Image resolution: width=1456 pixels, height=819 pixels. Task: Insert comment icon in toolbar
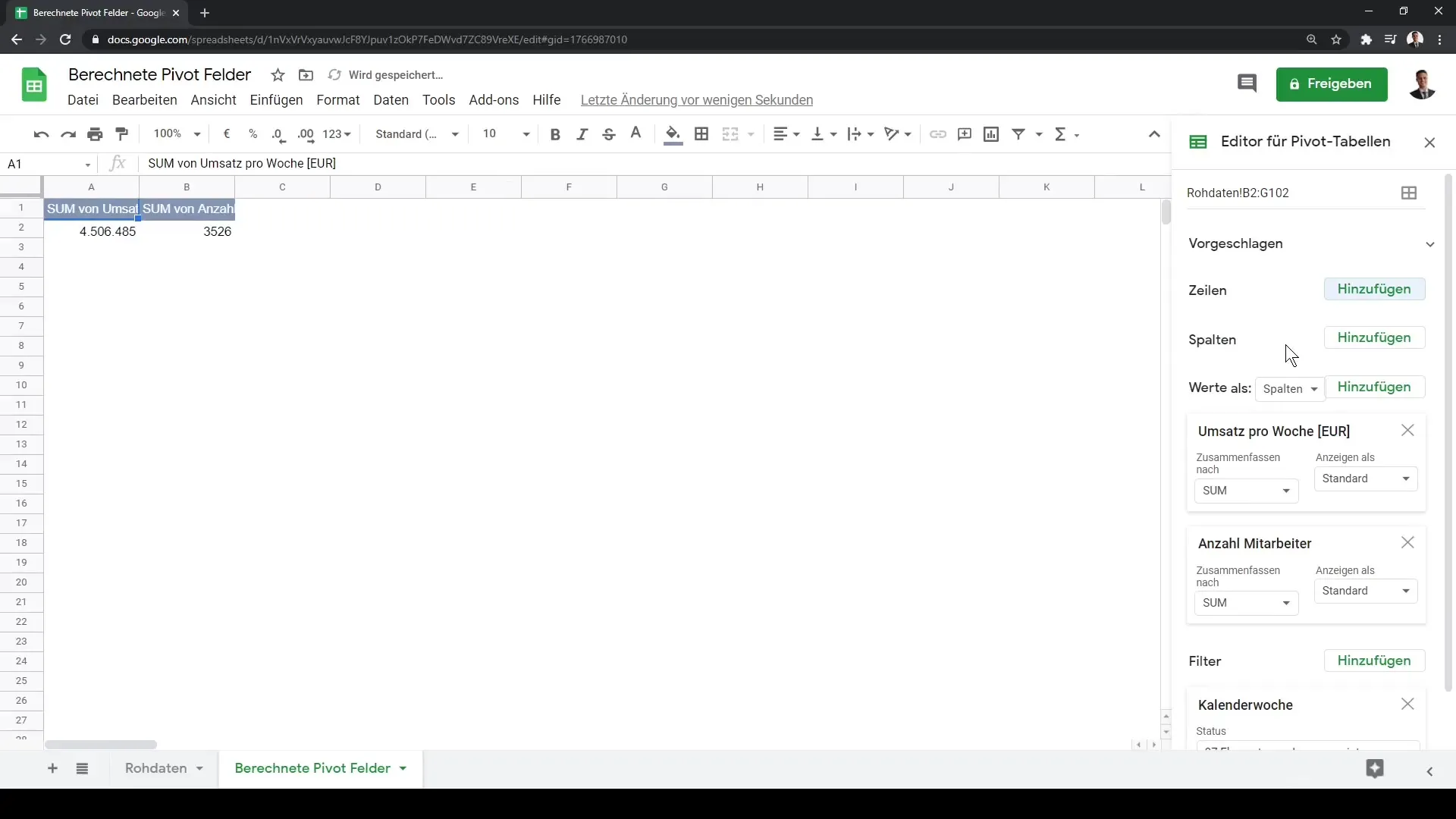click(965, 134)
